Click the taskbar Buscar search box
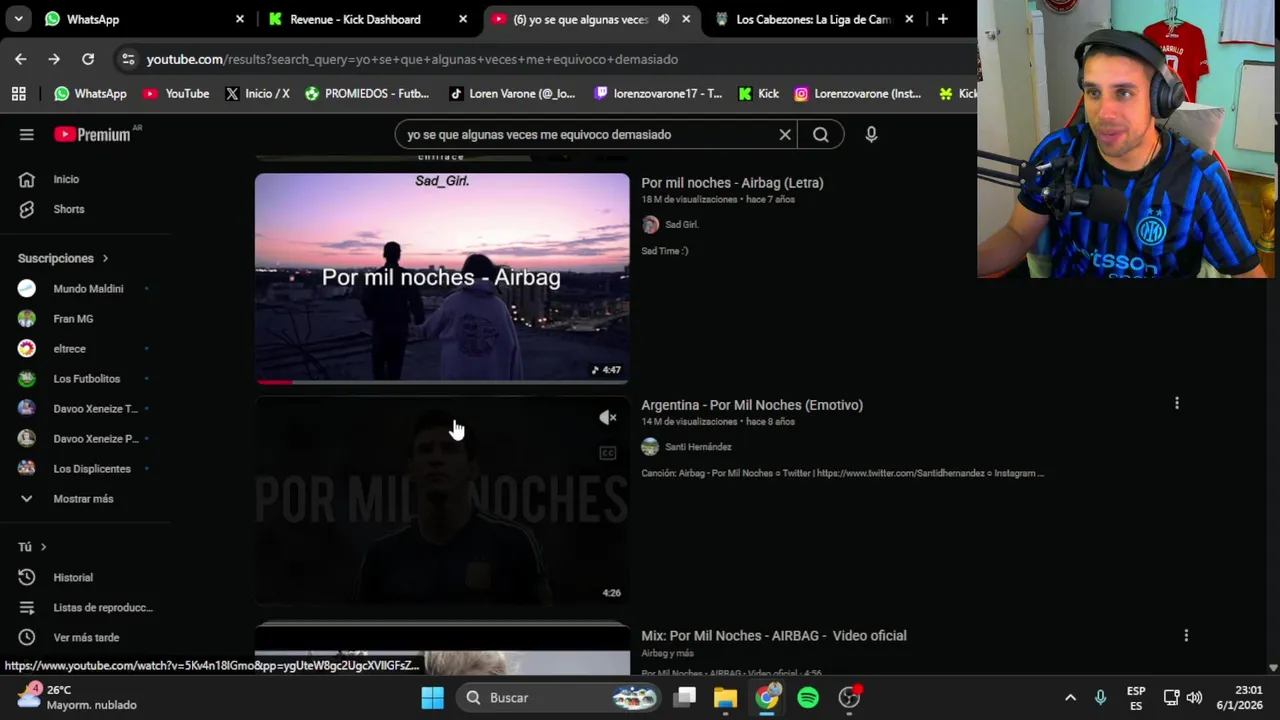The width and height of the screenshot is (1280, 720). [x=560, y=697]
